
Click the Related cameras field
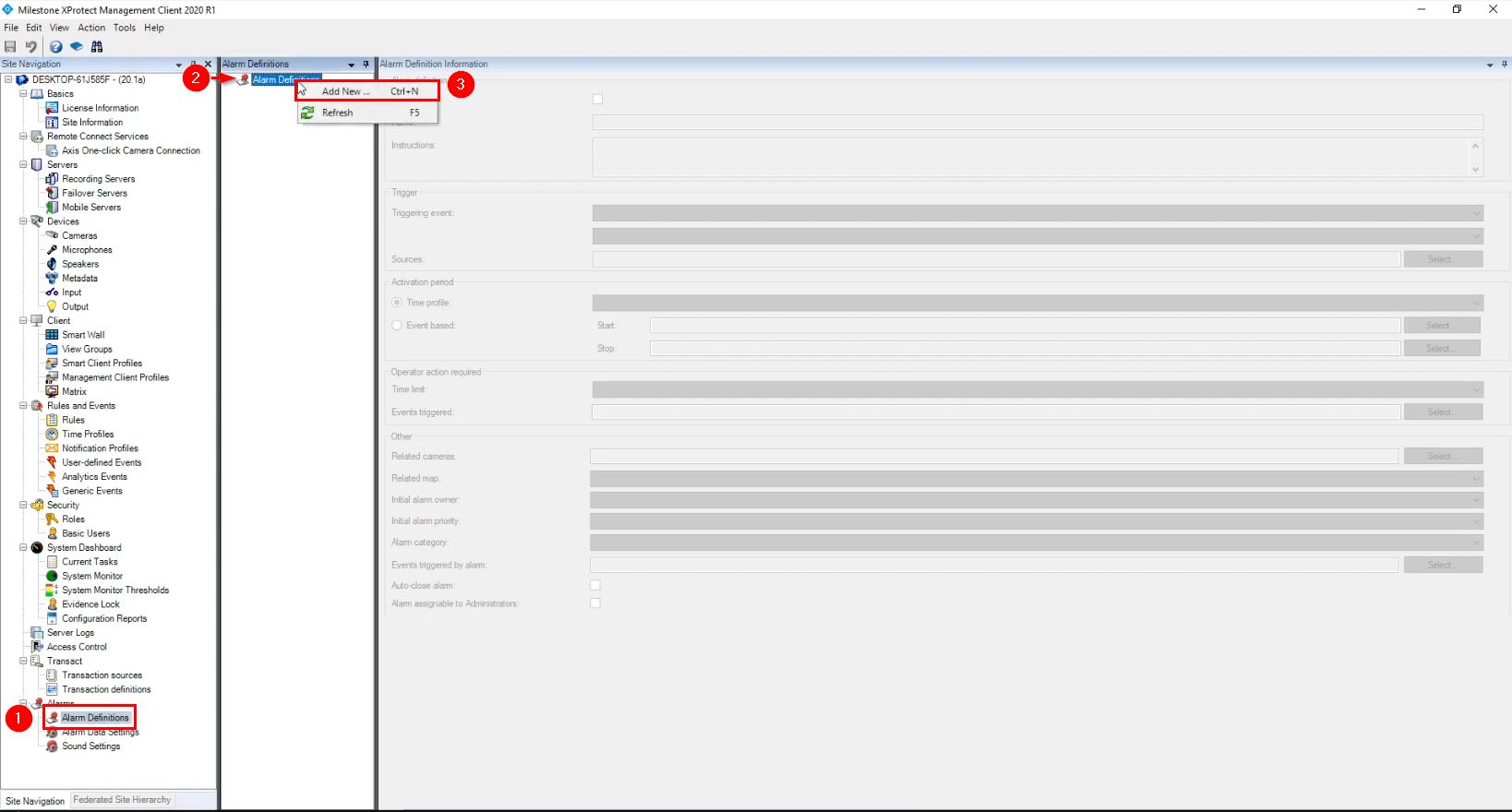(x=994, y=456)
